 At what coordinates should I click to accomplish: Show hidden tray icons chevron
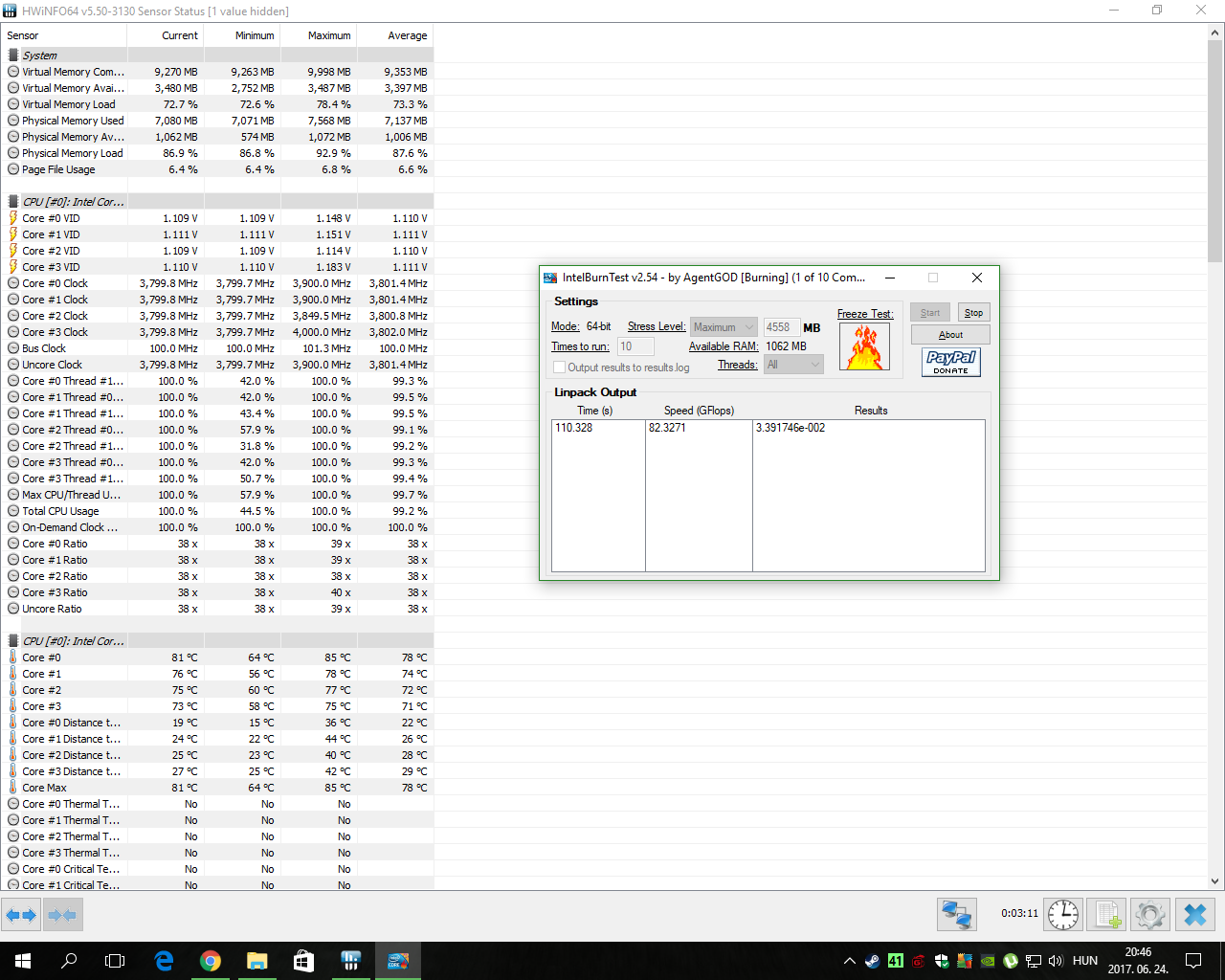(x=849, y=961)
